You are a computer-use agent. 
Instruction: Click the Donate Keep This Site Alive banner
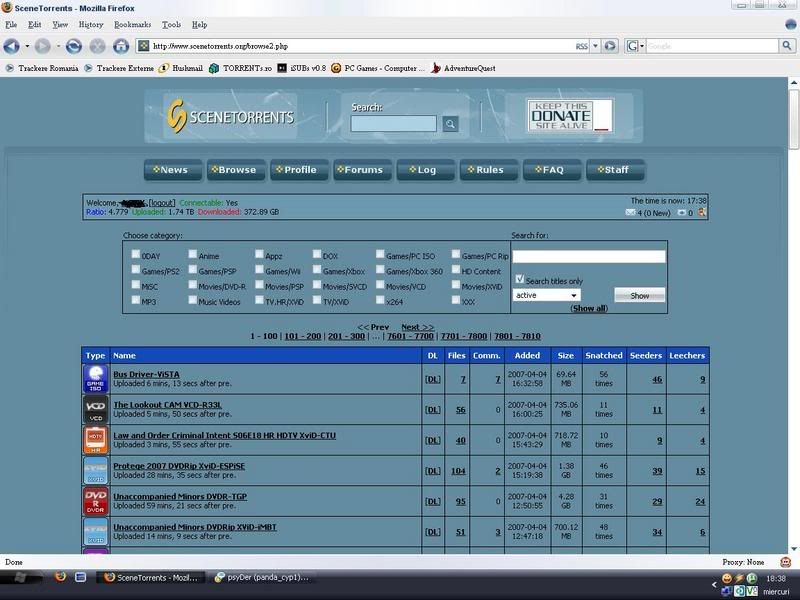click(x=570, y=115)
